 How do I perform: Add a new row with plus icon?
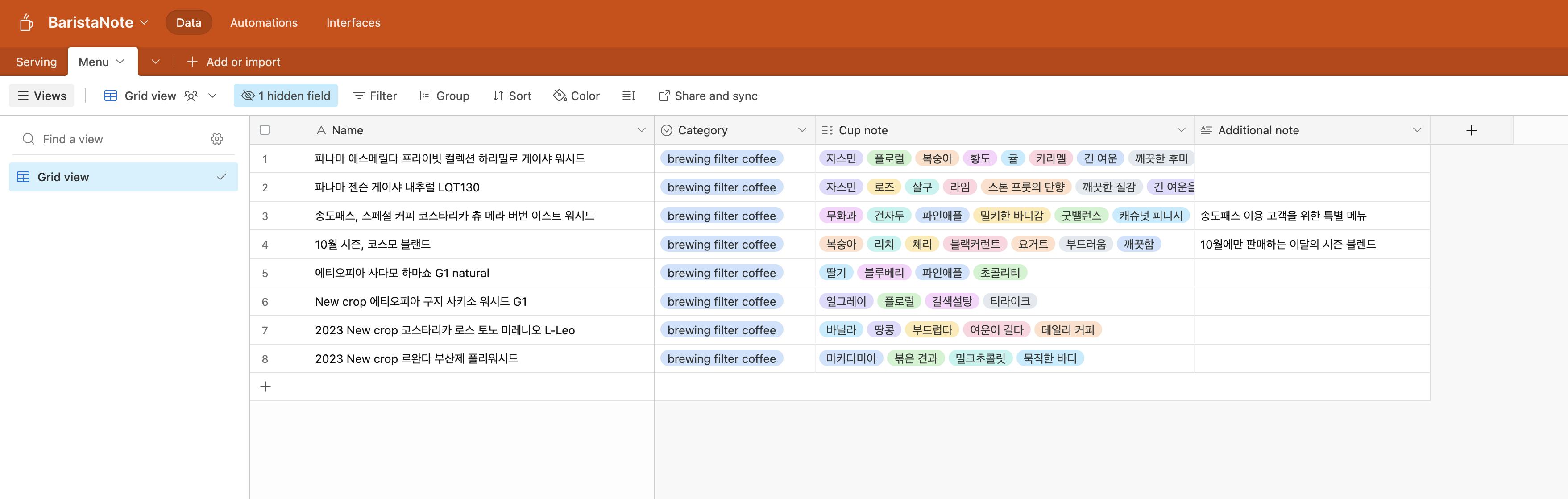click(265, 387)
